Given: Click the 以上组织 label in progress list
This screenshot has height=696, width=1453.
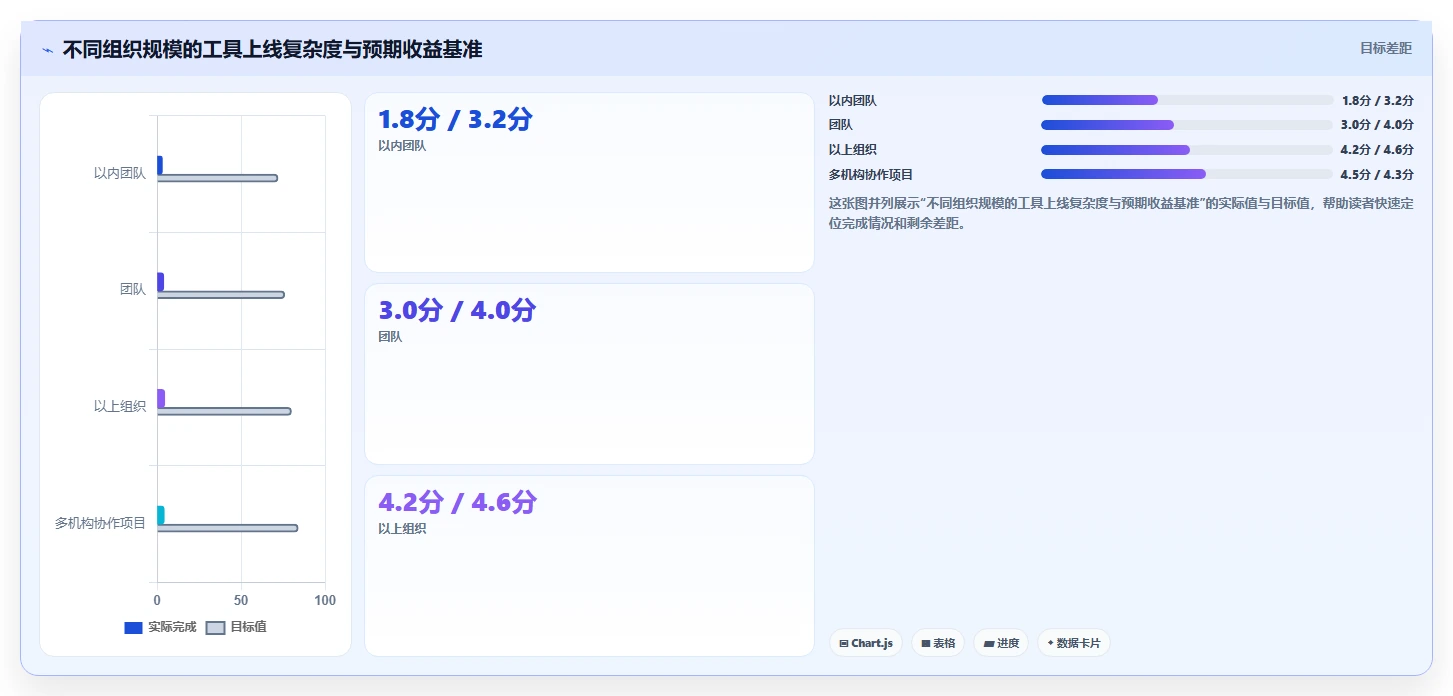Looking at the screenshot, I should (x=853, y=150).
